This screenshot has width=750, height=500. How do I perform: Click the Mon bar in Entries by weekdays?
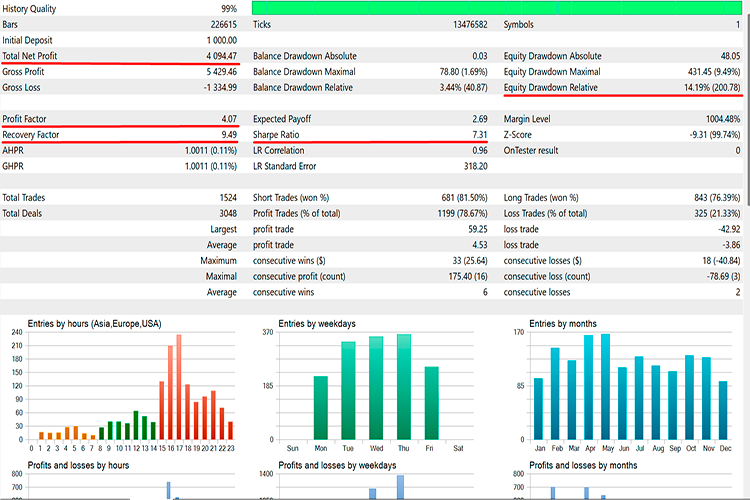click(x=321, y=408)
